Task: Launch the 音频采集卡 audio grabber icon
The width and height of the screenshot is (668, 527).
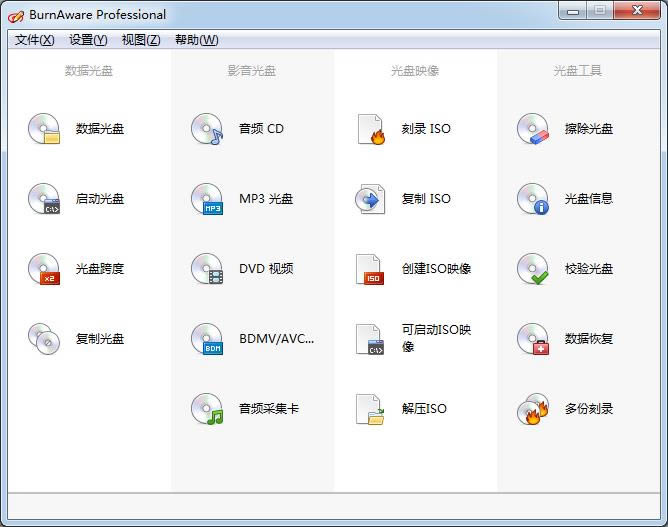Action: click(x=207, y=409)
